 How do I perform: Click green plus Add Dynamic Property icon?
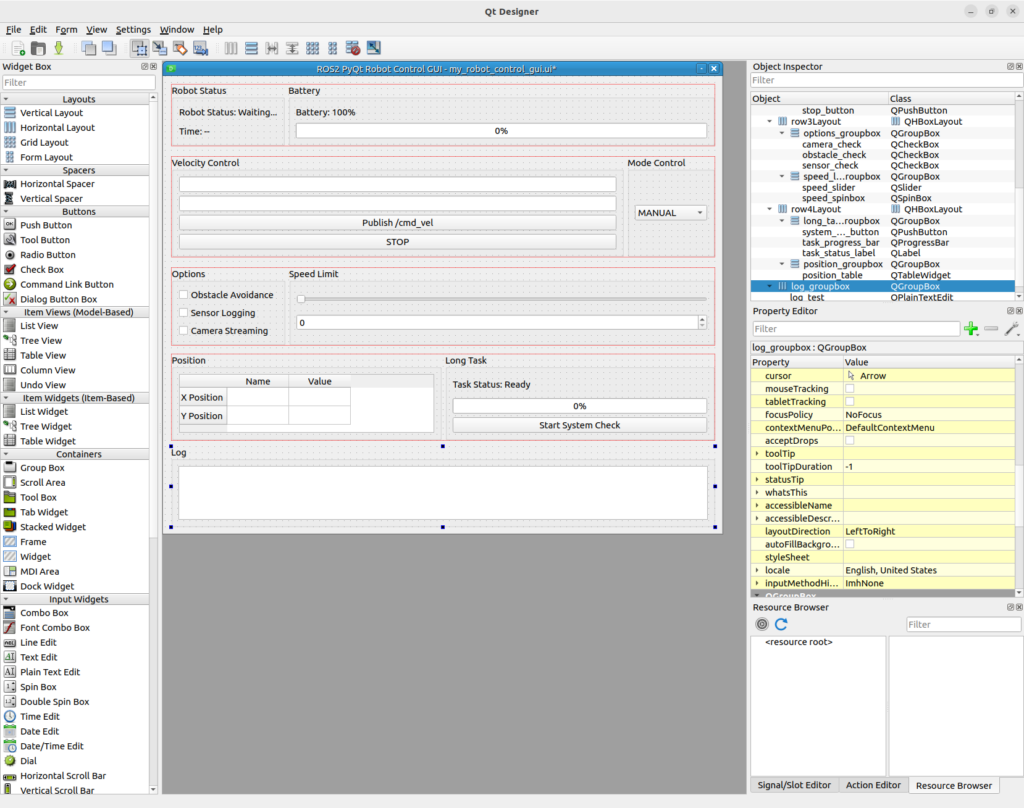[971, 329]
